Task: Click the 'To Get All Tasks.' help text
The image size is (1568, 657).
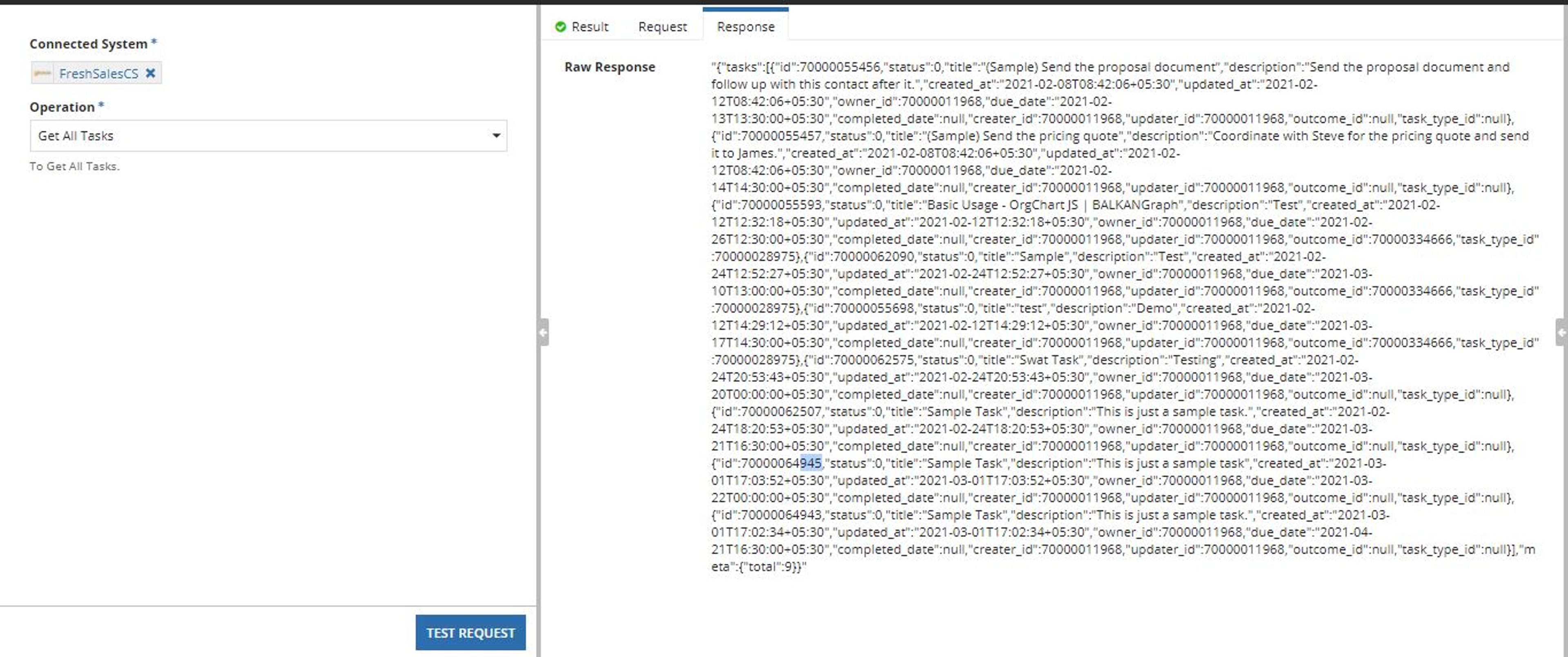Action: point(74,166)
